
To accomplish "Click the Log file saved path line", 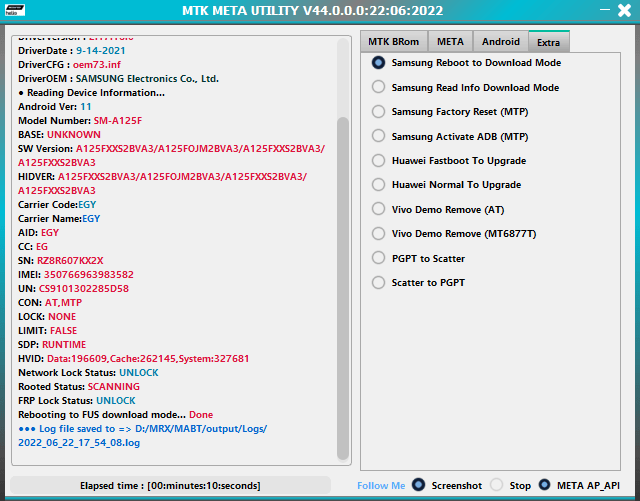I will (142, 429).
